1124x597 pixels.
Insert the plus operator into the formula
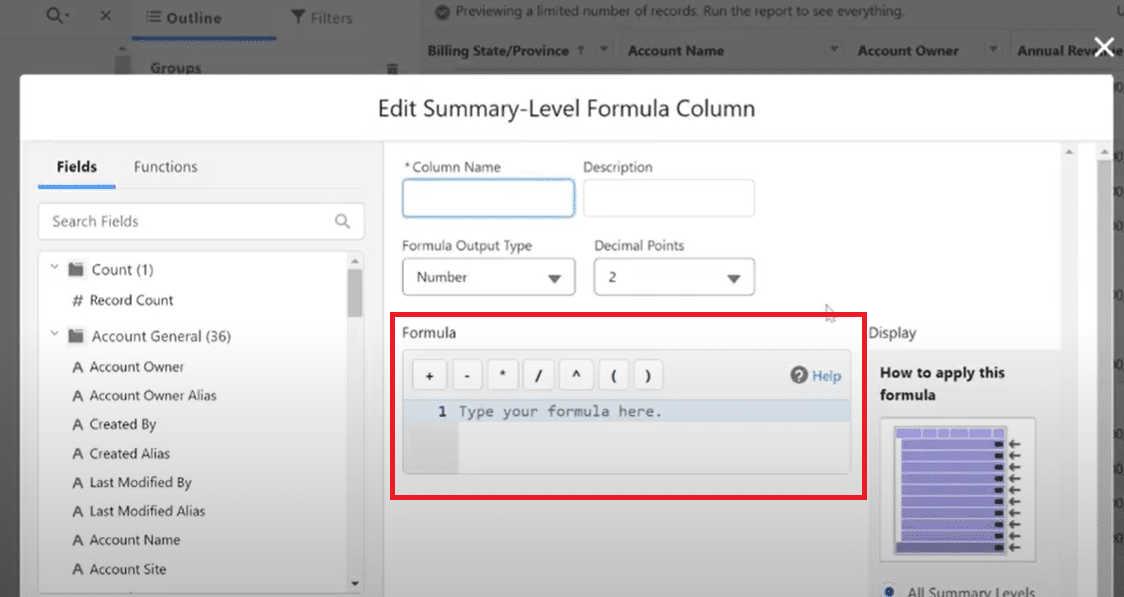[x=429, y=376]
